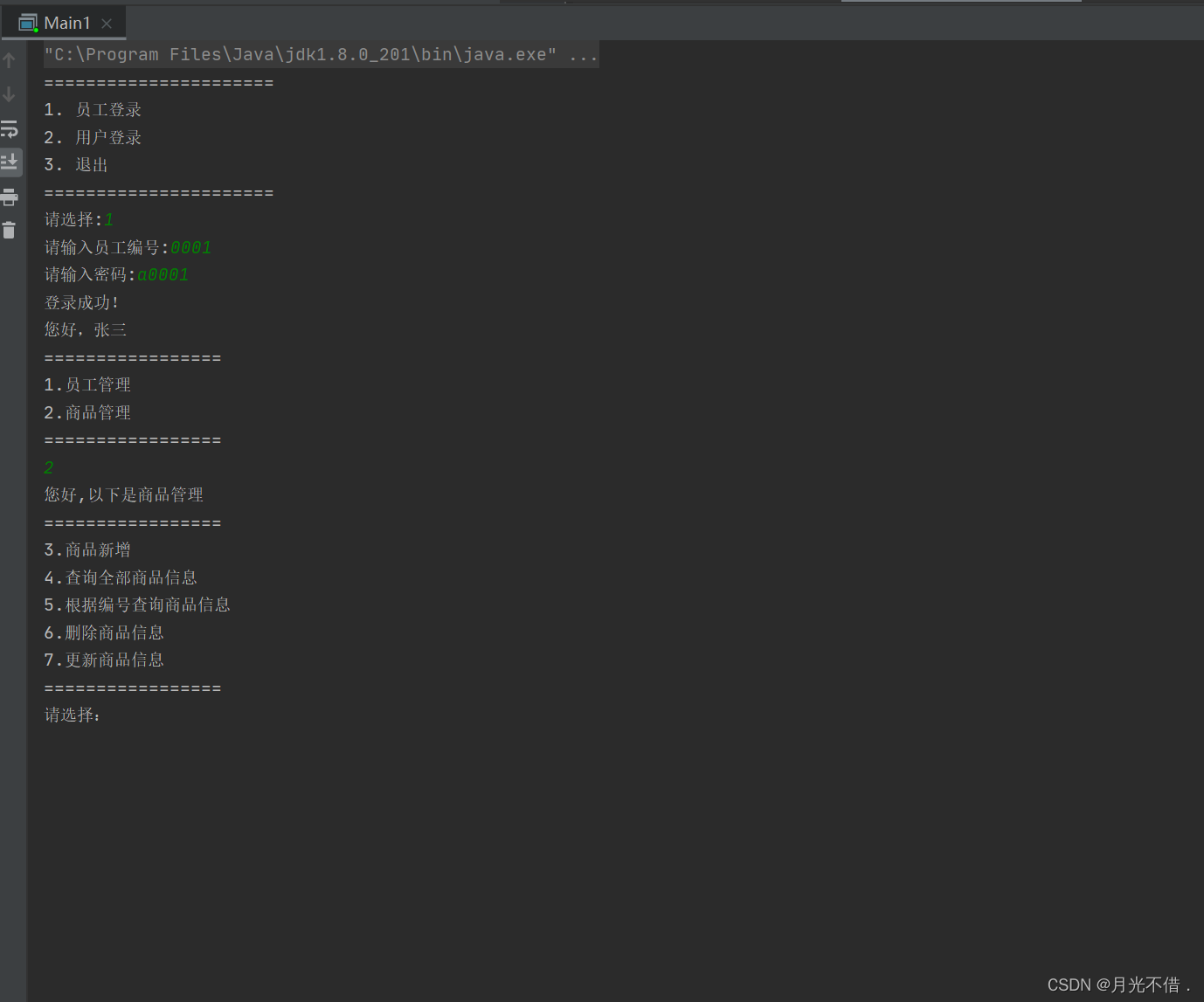Click the line '您好,以下是商品管理'
The height and width of the screenshot is (1002, 1204).
point(123,495)
